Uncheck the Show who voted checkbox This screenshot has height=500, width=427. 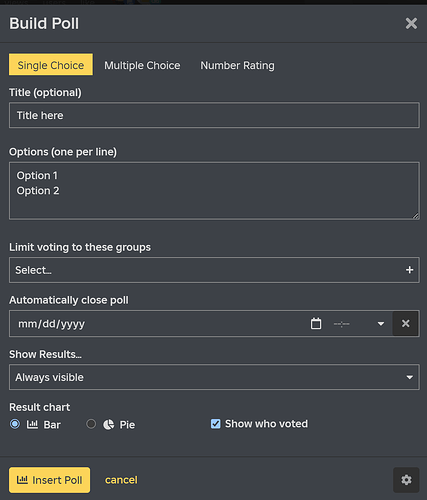click(x=215, y=424)
